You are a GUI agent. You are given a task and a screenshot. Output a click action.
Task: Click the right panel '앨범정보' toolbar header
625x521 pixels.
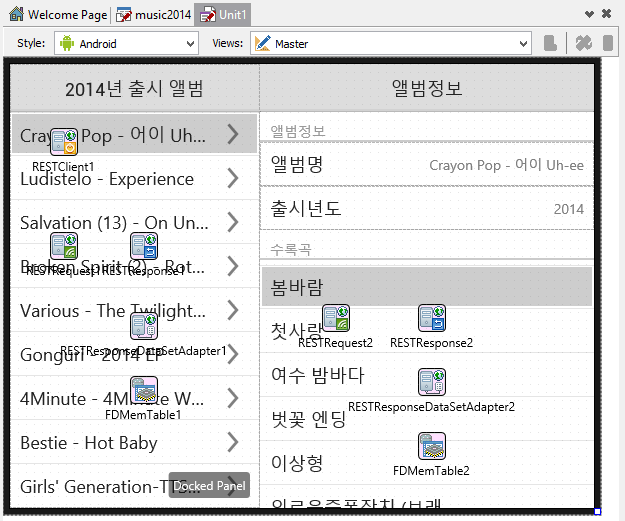(x=427, y=88)
